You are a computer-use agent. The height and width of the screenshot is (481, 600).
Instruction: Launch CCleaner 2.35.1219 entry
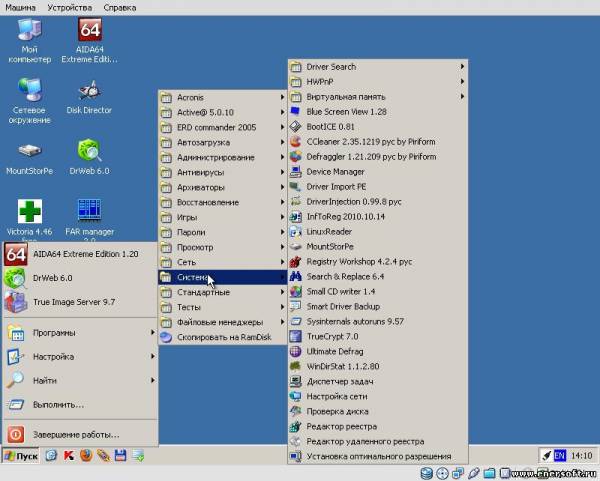(x=378, y=142)
